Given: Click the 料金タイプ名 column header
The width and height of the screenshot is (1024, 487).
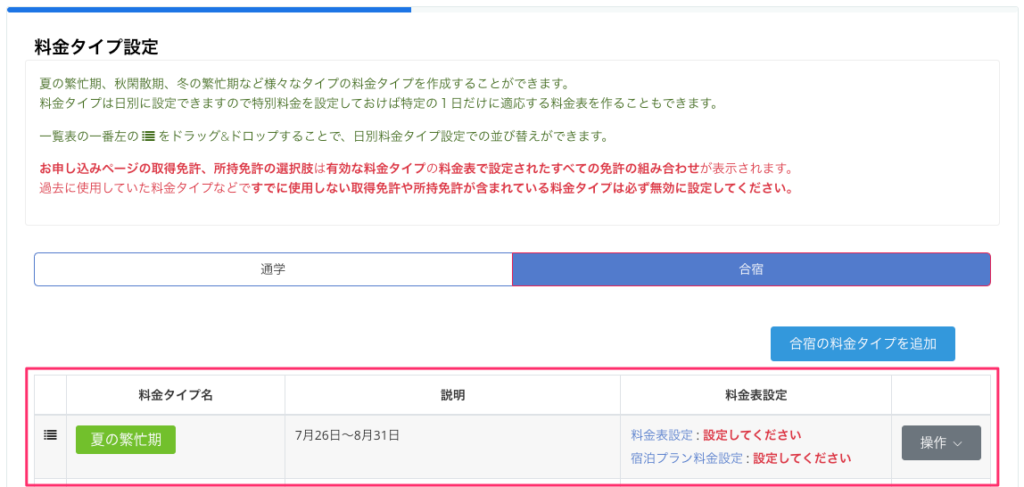Looking at the screenshot, I should point(175,394).
